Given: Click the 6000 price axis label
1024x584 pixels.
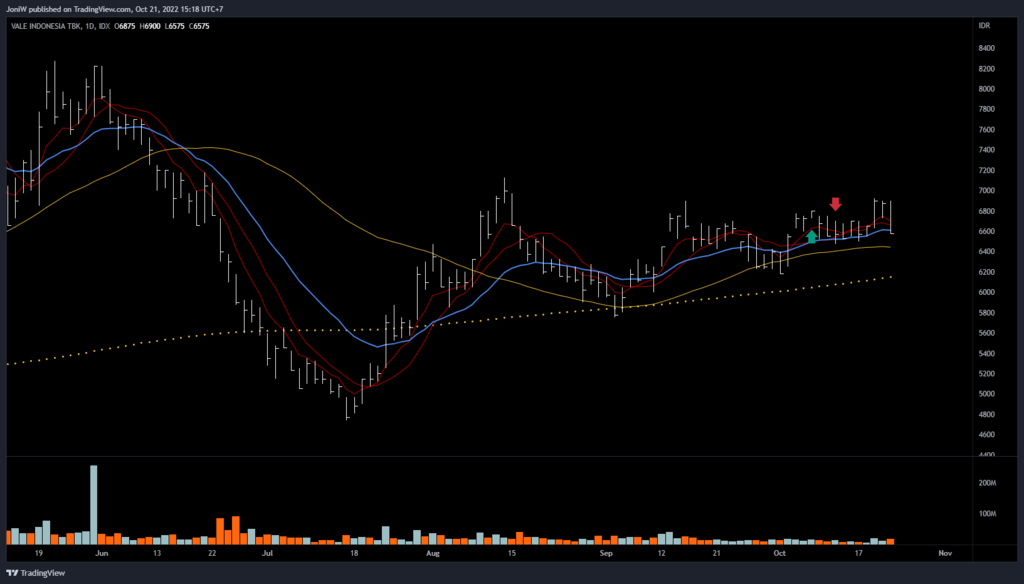Looking at the screenshot, I should click(x=986, y=292).
